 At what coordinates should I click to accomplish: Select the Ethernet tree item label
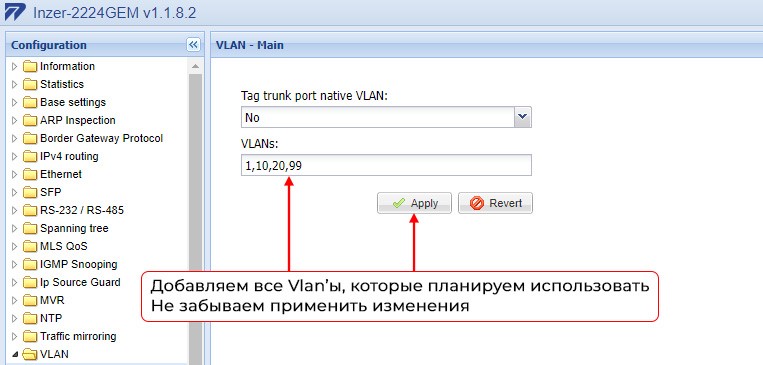(61, 174)
